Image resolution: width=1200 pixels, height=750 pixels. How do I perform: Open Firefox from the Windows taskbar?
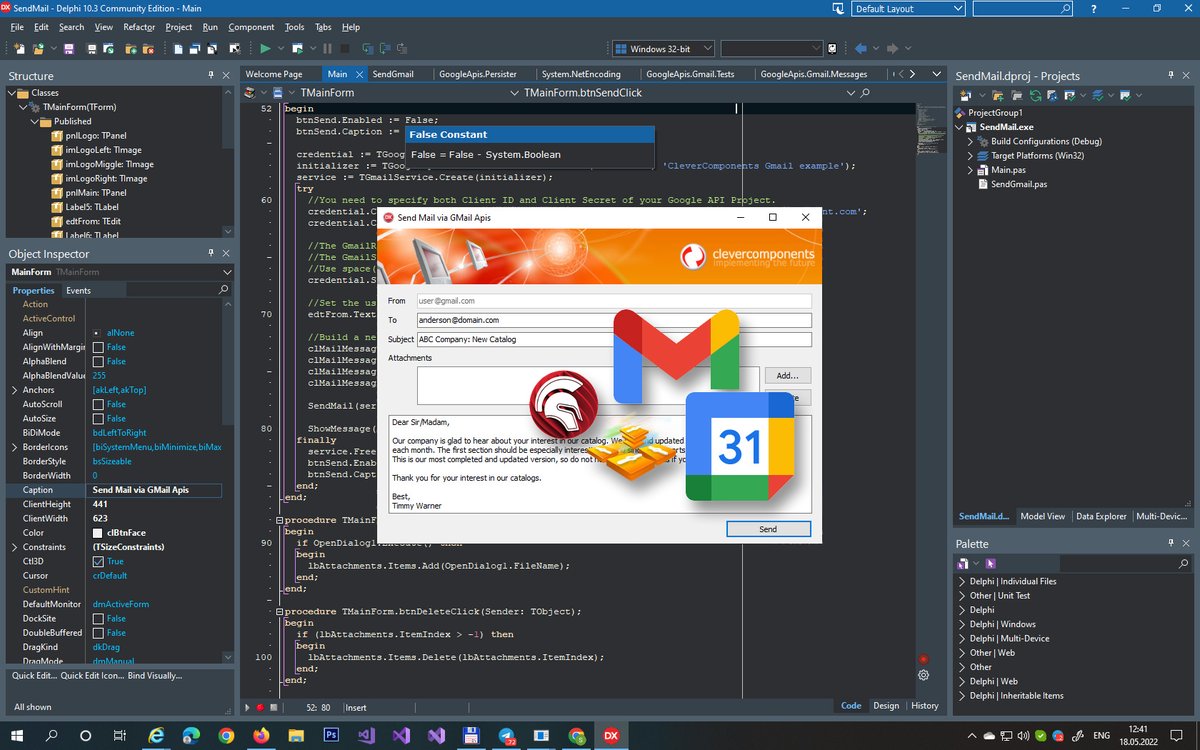[261, 735]
